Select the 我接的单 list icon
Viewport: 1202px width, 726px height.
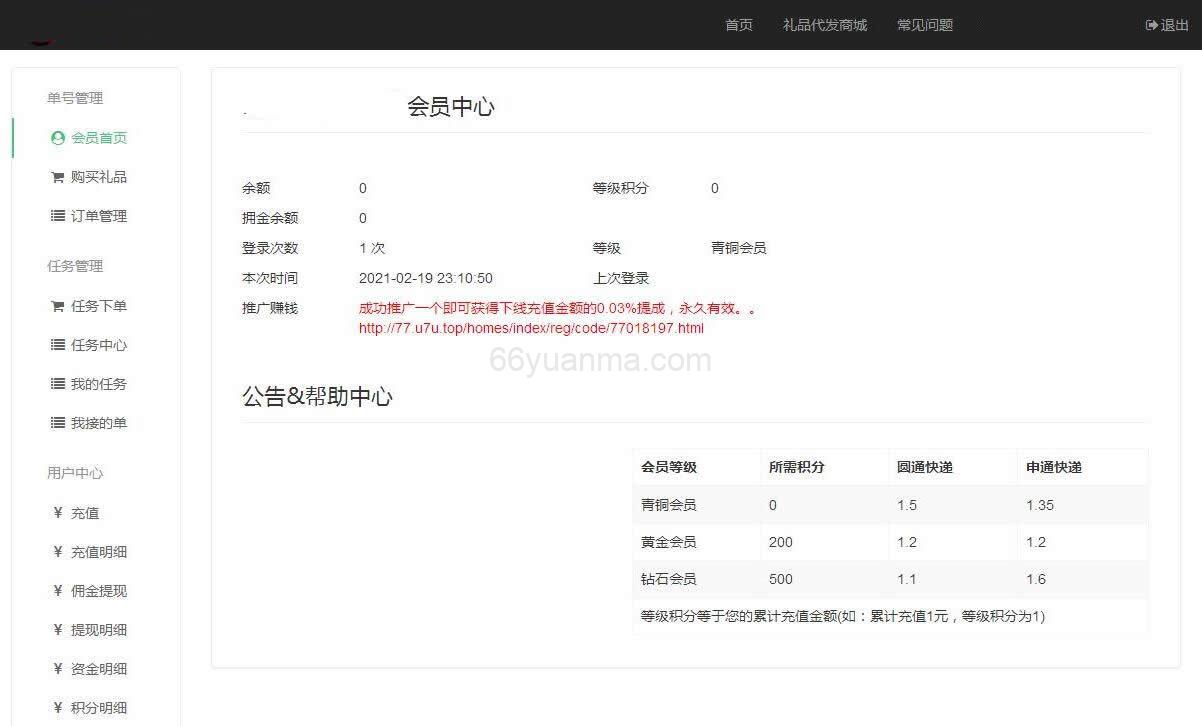(x=57, y=422)
